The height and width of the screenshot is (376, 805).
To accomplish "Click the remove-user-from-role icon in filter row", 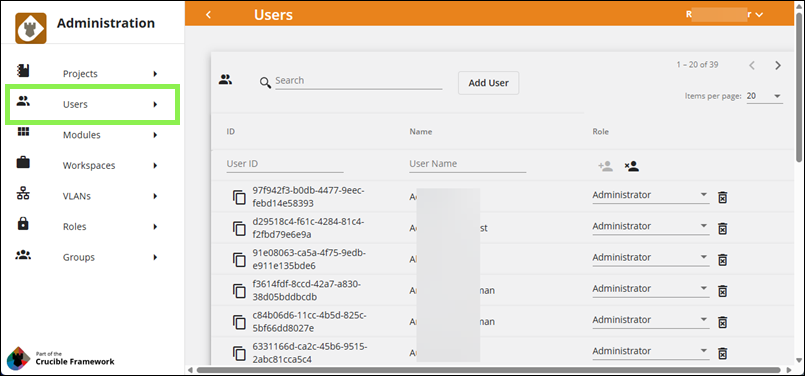I will [632, 166].
